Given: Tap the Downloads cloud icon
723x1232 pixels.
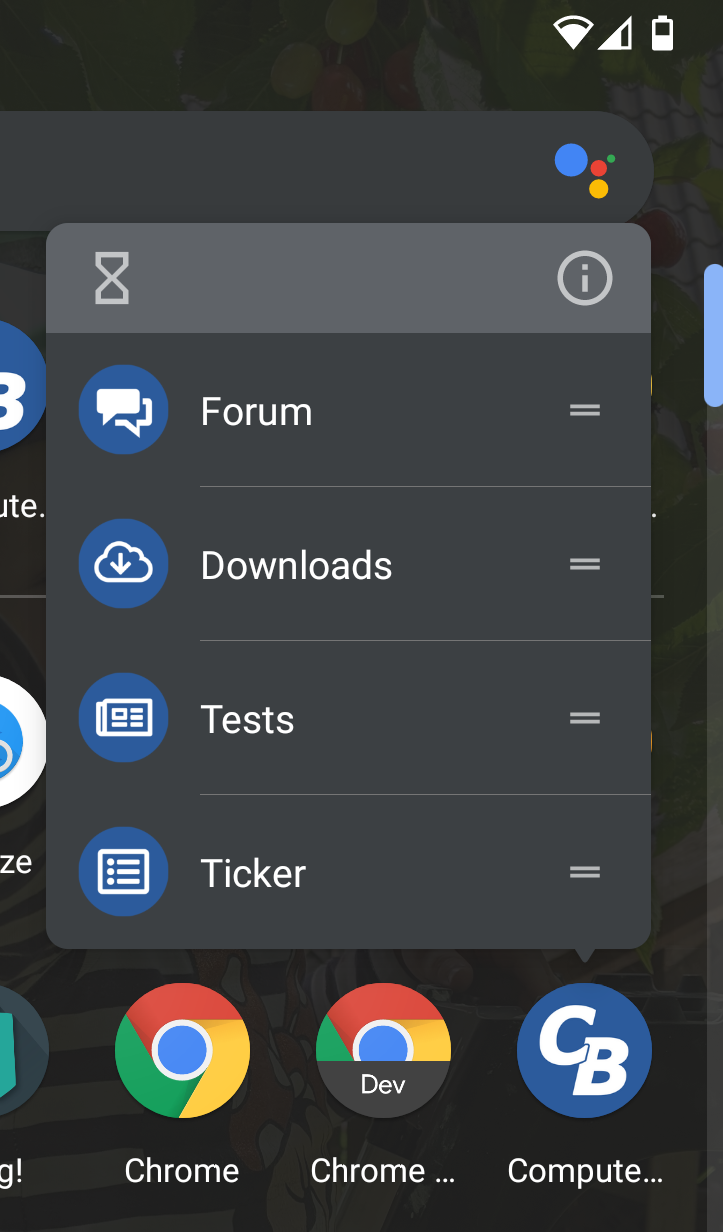Looking at the screenshot, I should click(x=123, y=564).
